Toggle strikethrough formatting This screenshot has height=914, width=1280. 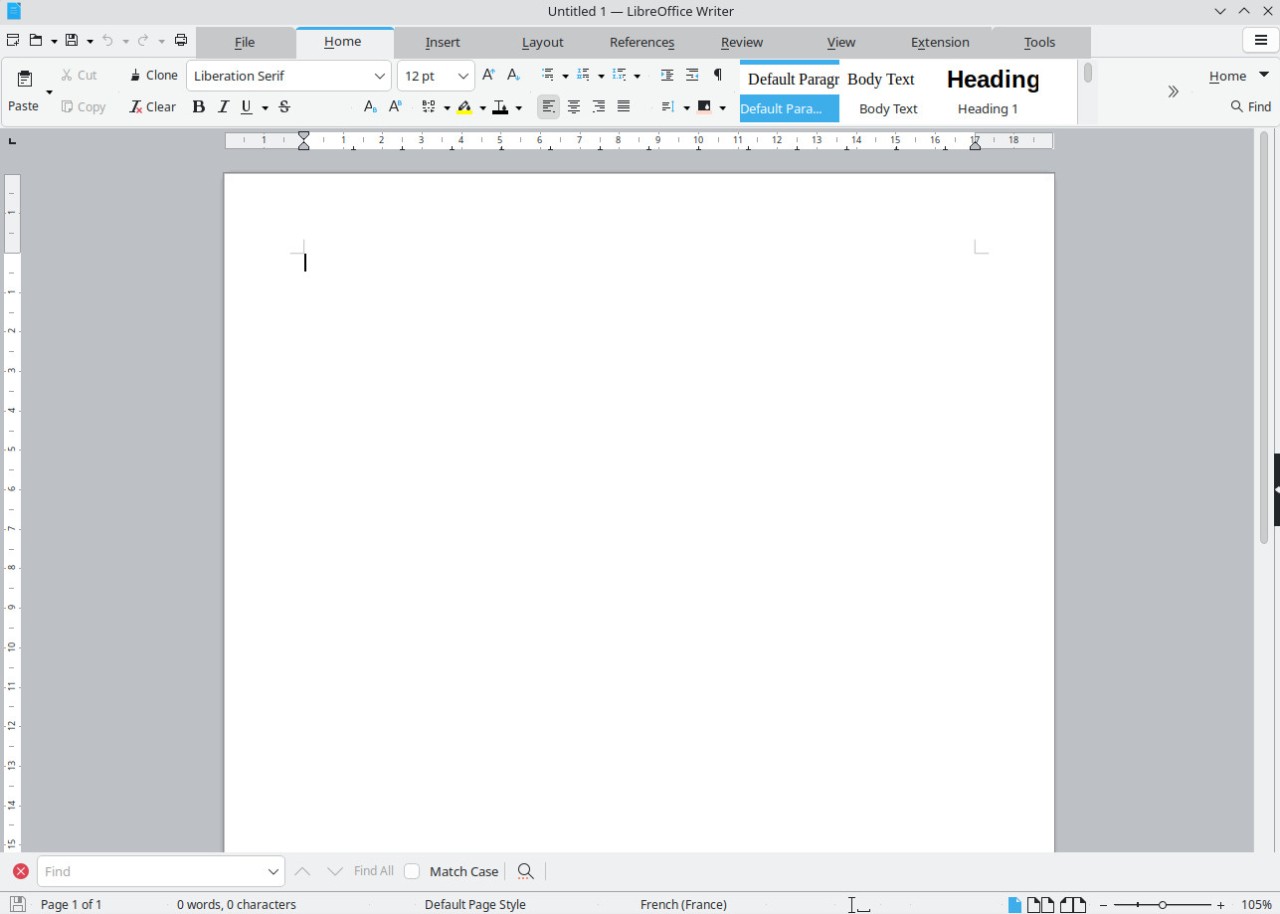click(x=284, y=106)
